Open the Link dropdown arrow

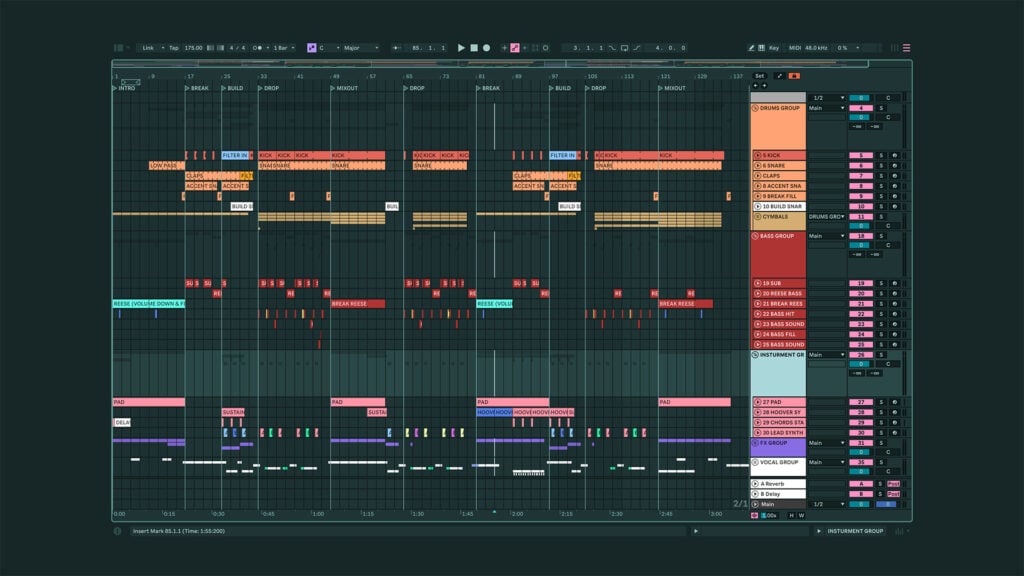coord(163,48)
